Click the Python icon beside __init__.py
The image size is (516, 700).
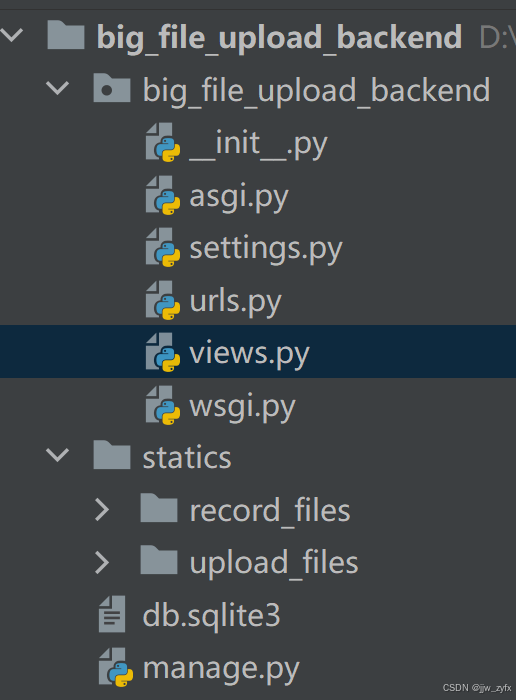pyautogui.click(x=163, y=142)
